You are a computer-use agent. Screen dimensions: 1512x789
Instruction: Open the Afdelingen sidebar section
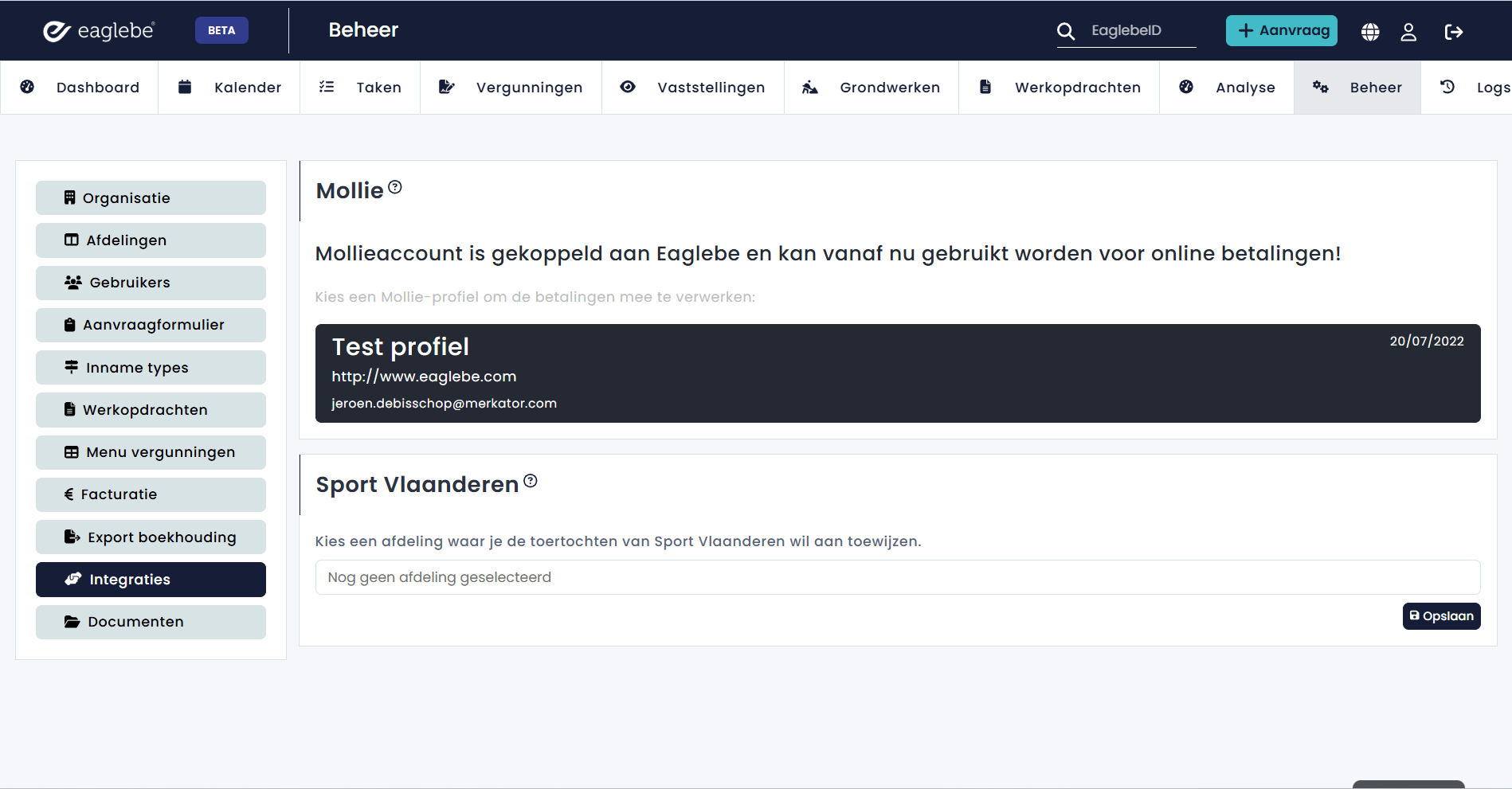(x=151, y=240)
